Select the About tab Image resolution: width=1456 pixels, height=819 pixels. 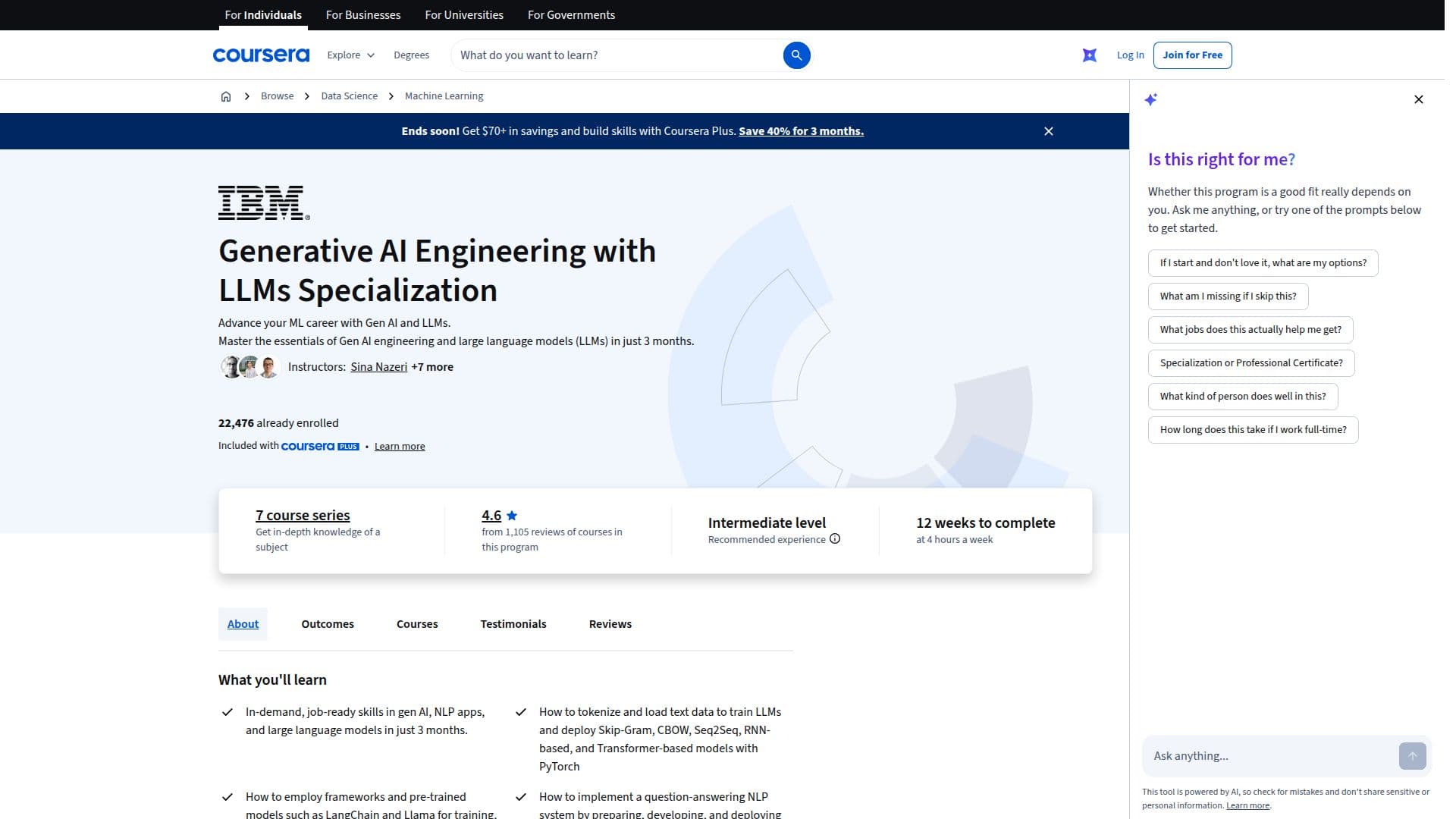coord(243,624)
